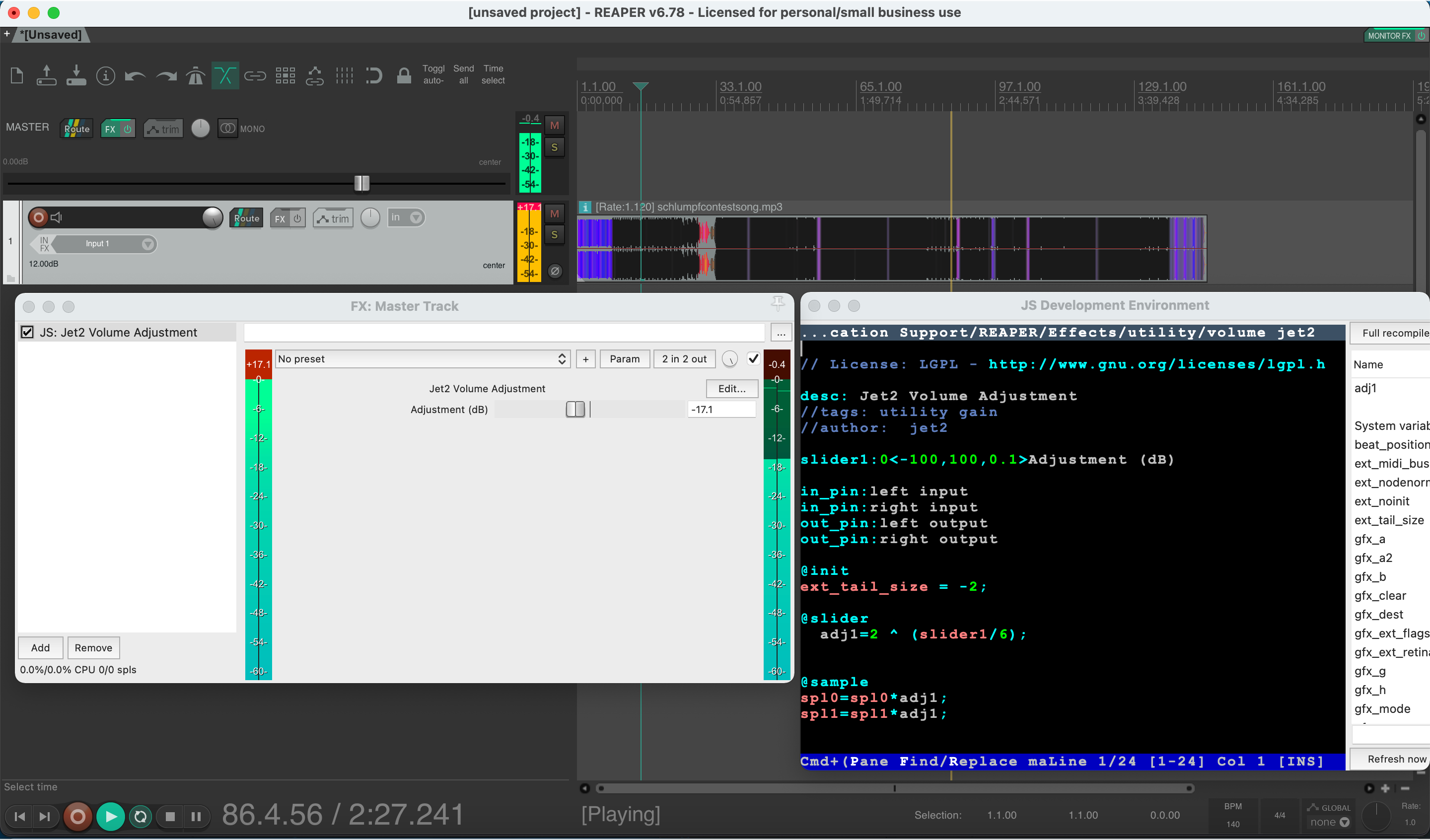
Task: Click the undo arrow in toolbar
Action: point(135,75)
